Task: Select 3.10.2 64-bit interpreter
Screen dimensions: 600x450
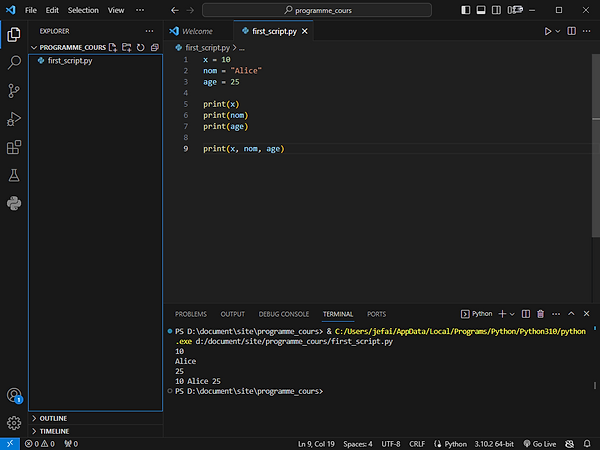Action: [x=494, y=444]
